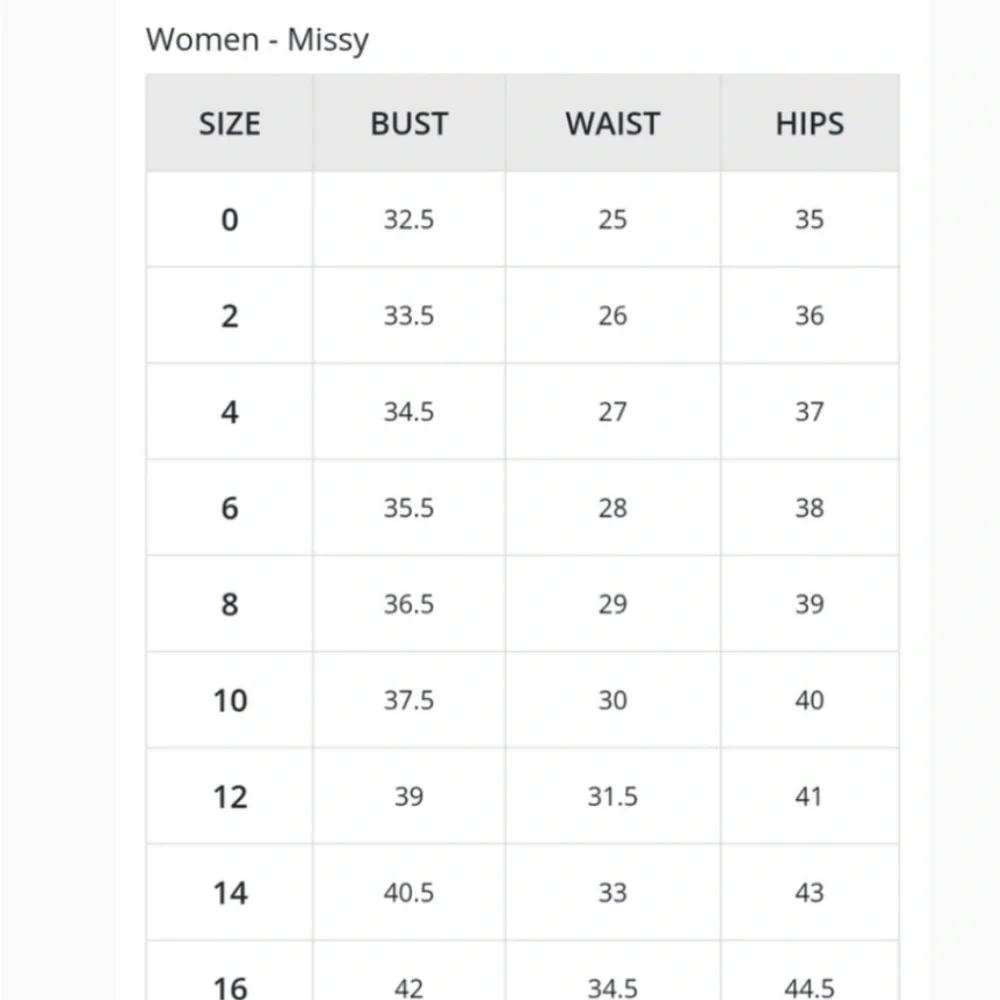1000x1000 pixels.
Task: Select the size 0 row label
Action: [229, 220]
